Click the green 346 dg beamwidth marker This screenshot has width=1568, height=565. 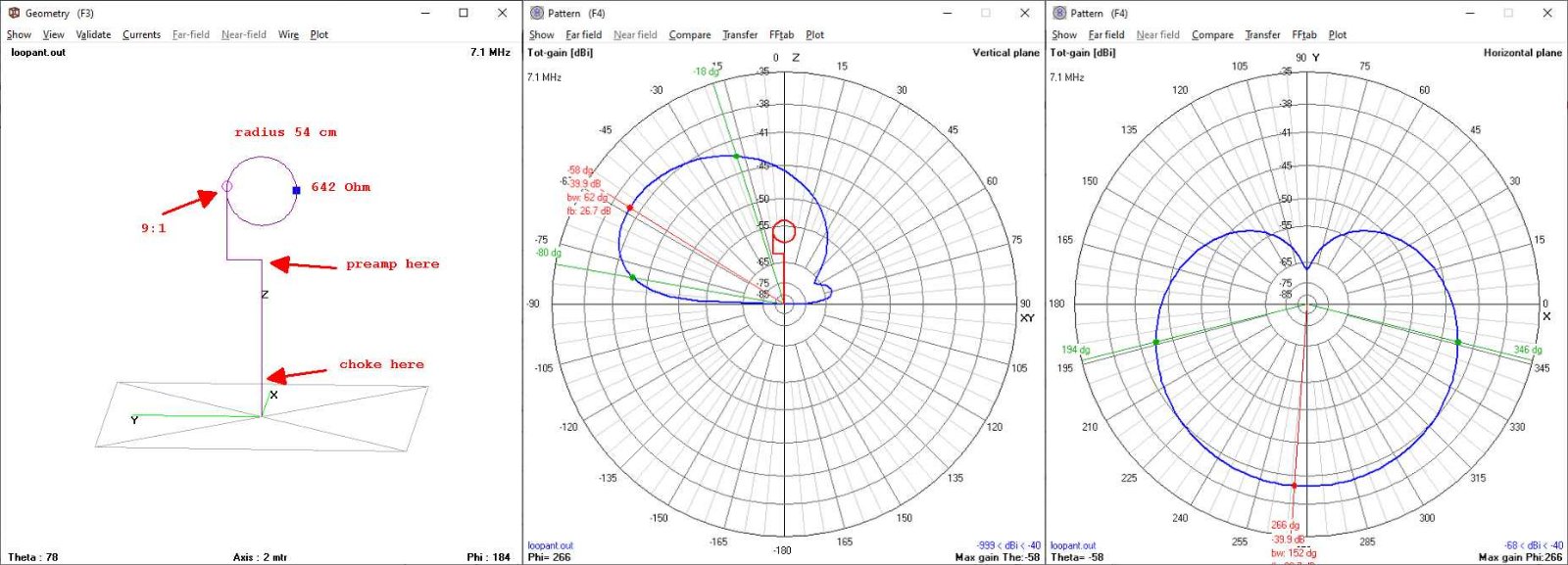point(1457,342)
